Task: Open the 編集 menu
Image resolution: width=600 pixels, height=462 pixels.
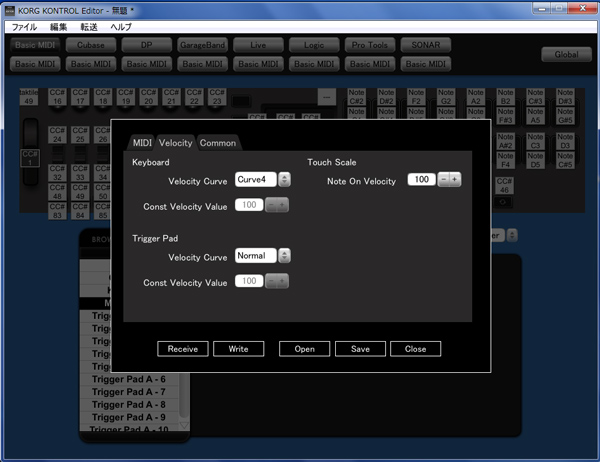Action: tap(58, 27)
